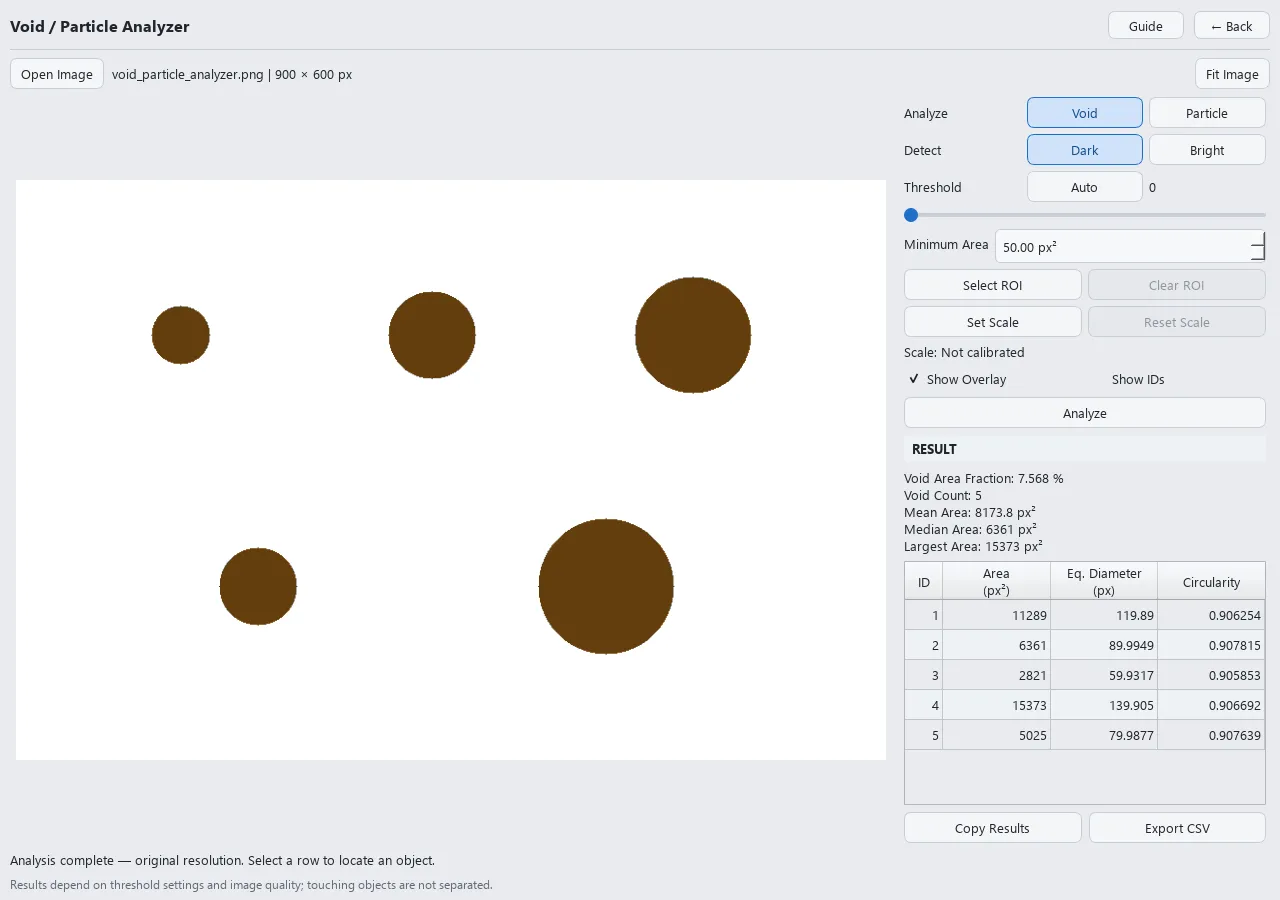Apply Auto threshold

pos(1085,187)
